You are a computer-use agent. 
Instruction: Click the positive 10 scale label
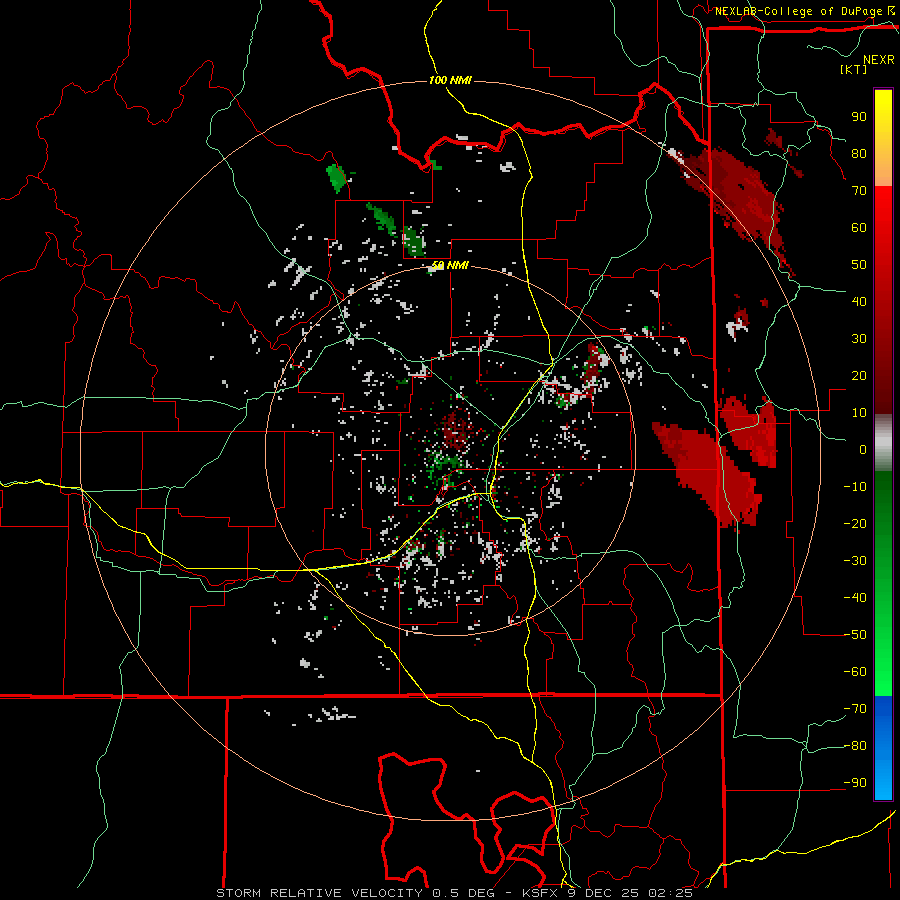(859, 413)
